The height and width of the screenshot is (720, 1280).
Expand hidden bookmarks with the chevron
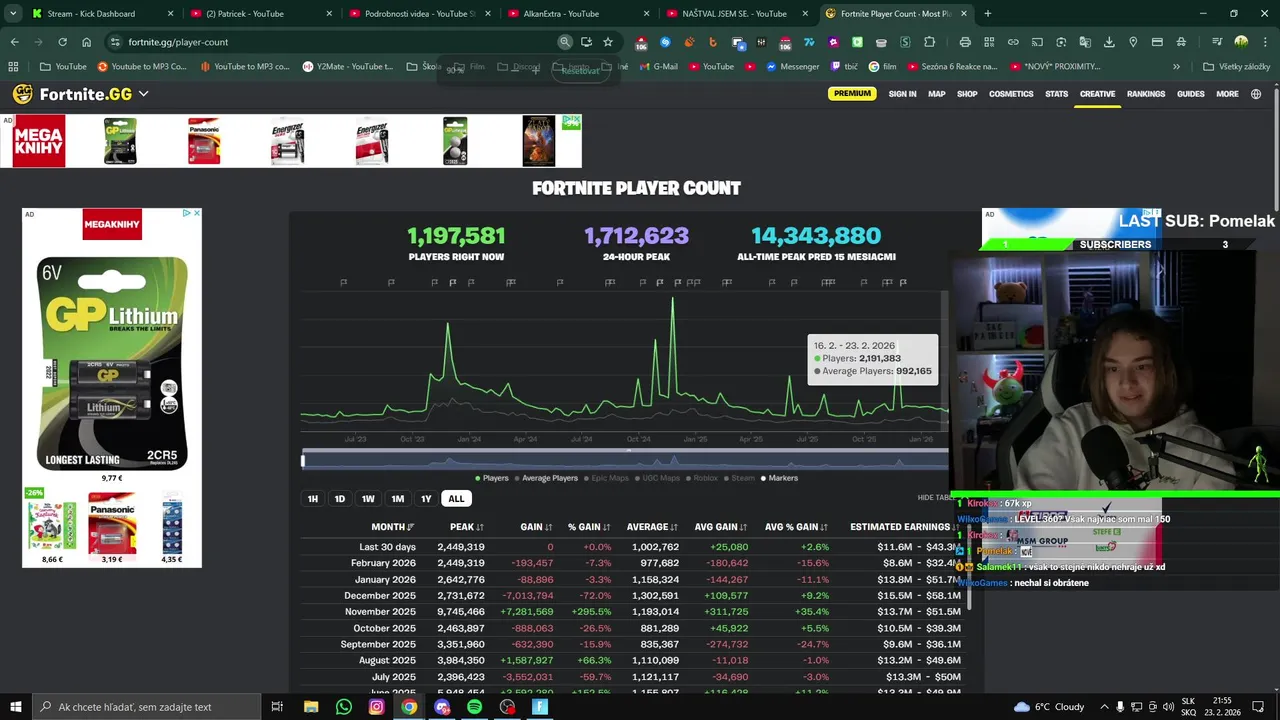coord(1176,67)
